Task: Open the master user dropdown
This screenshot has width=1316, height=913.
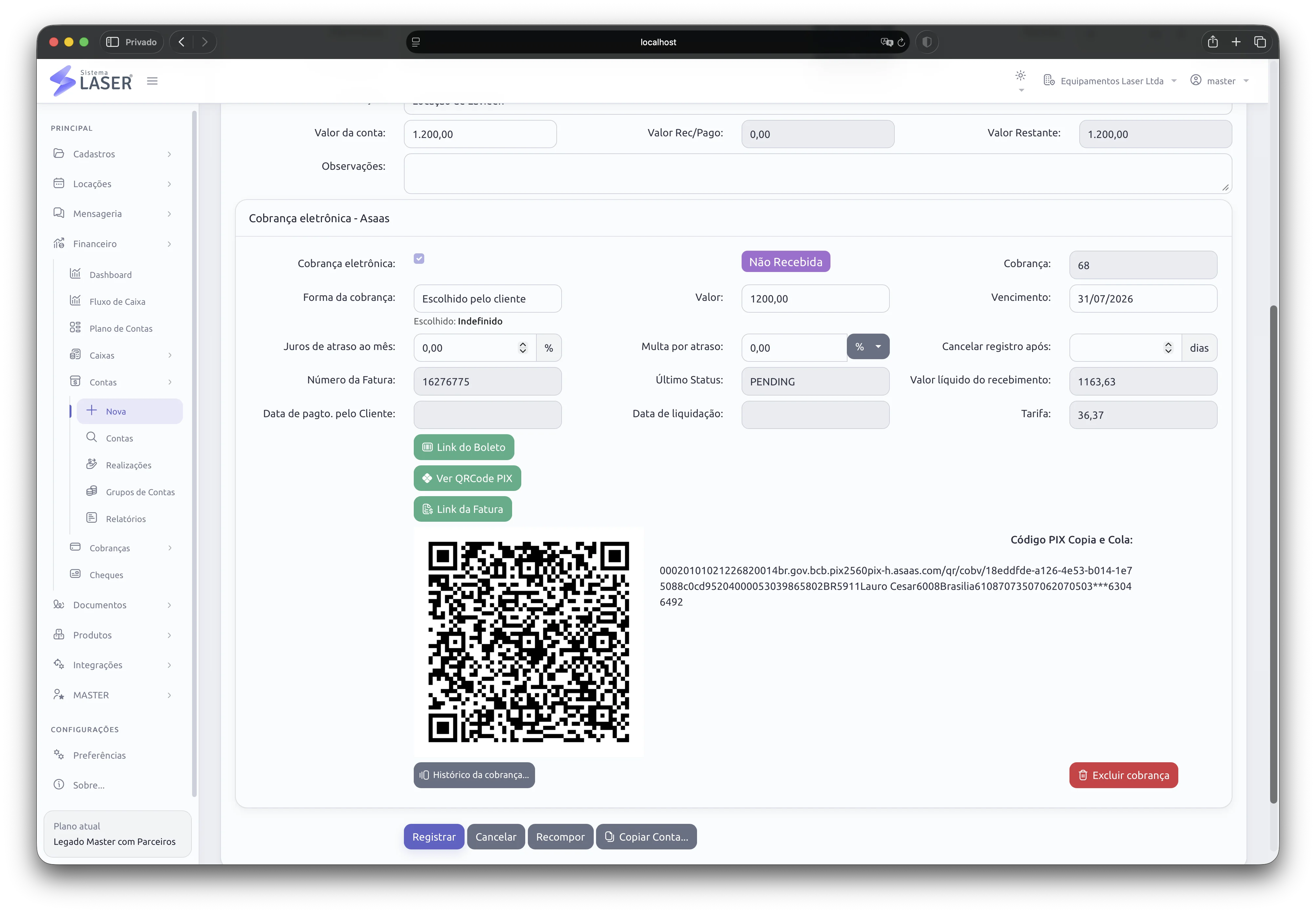Action: point(1219,81)
